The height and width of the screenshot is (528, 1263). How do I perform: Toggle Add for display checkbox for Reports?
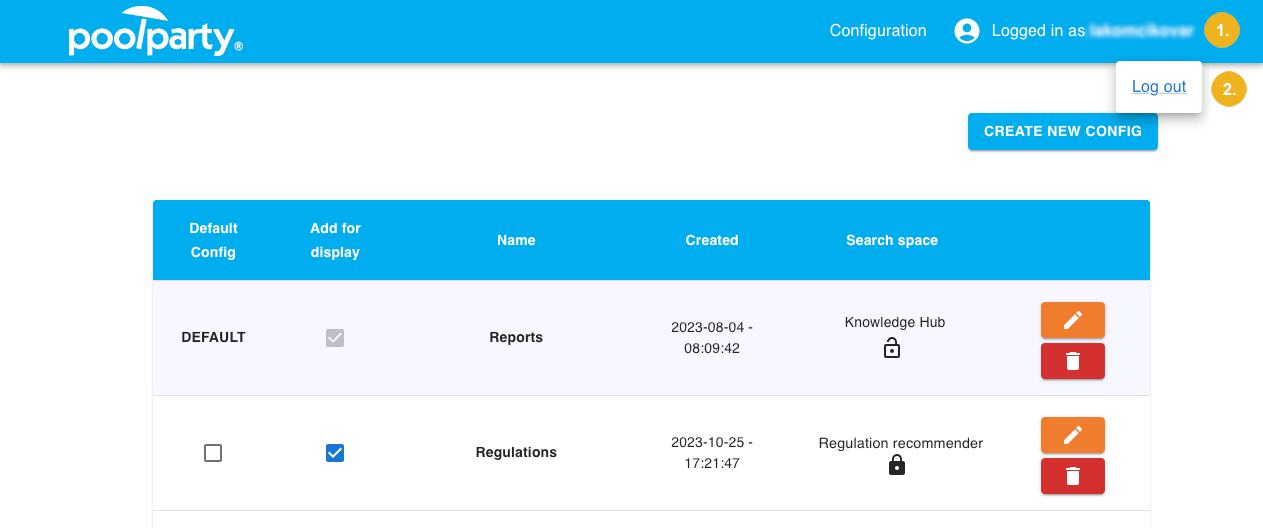335,338
